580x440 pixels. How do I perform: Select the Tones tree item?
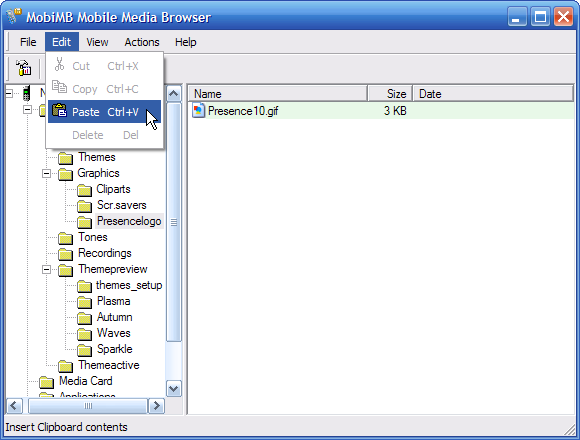[92, 237]
